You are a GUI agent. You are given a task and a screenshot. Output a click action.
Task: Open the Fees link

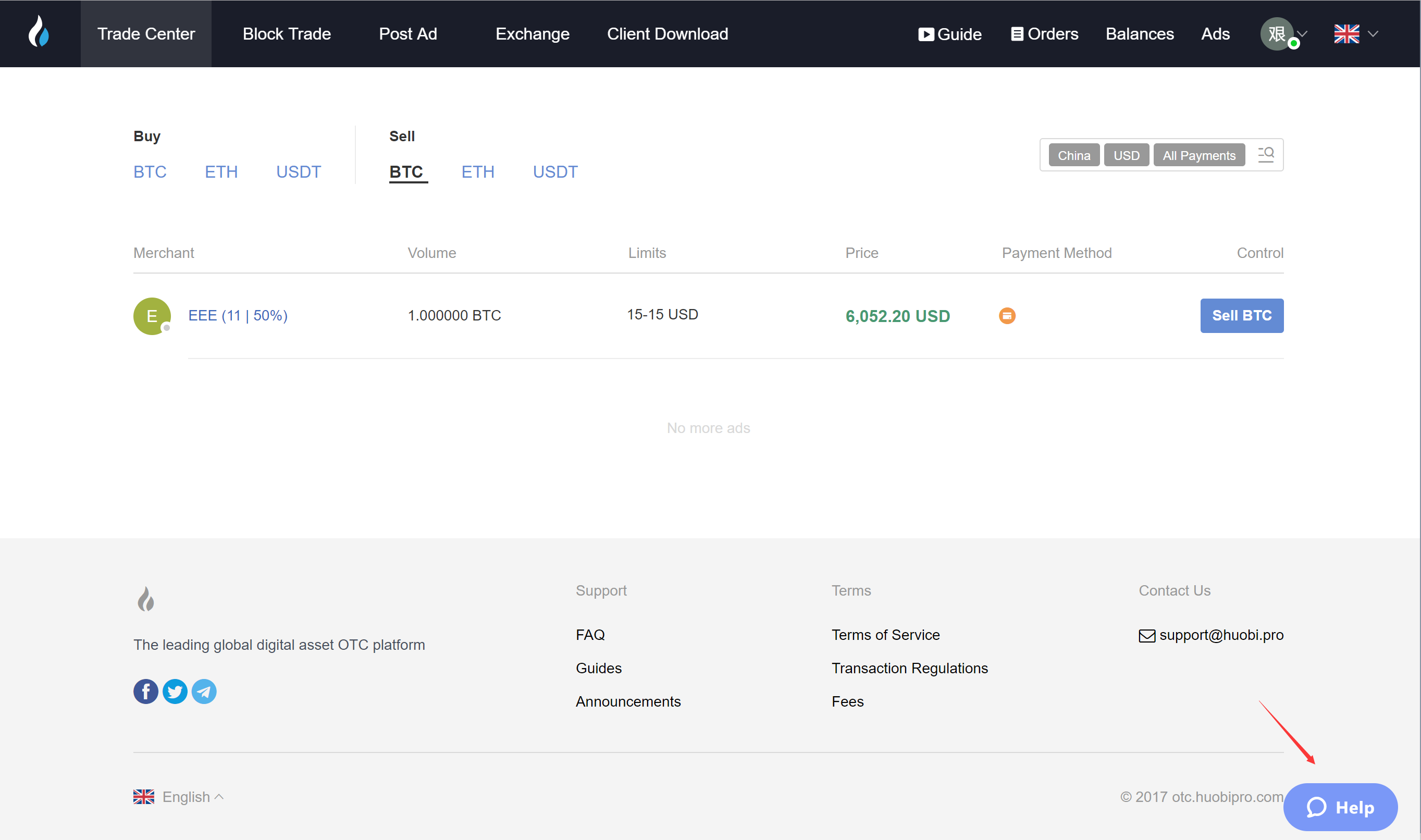pyautogui.click(x=847, y=701)
